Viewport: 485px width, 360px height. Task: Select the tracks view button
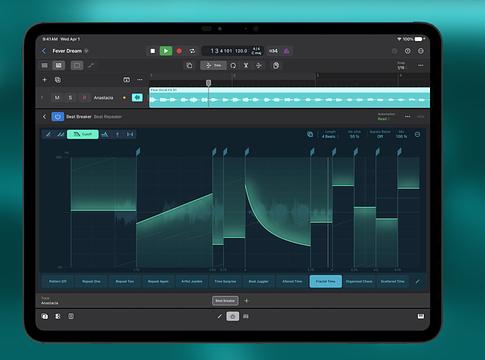(58, 65)
